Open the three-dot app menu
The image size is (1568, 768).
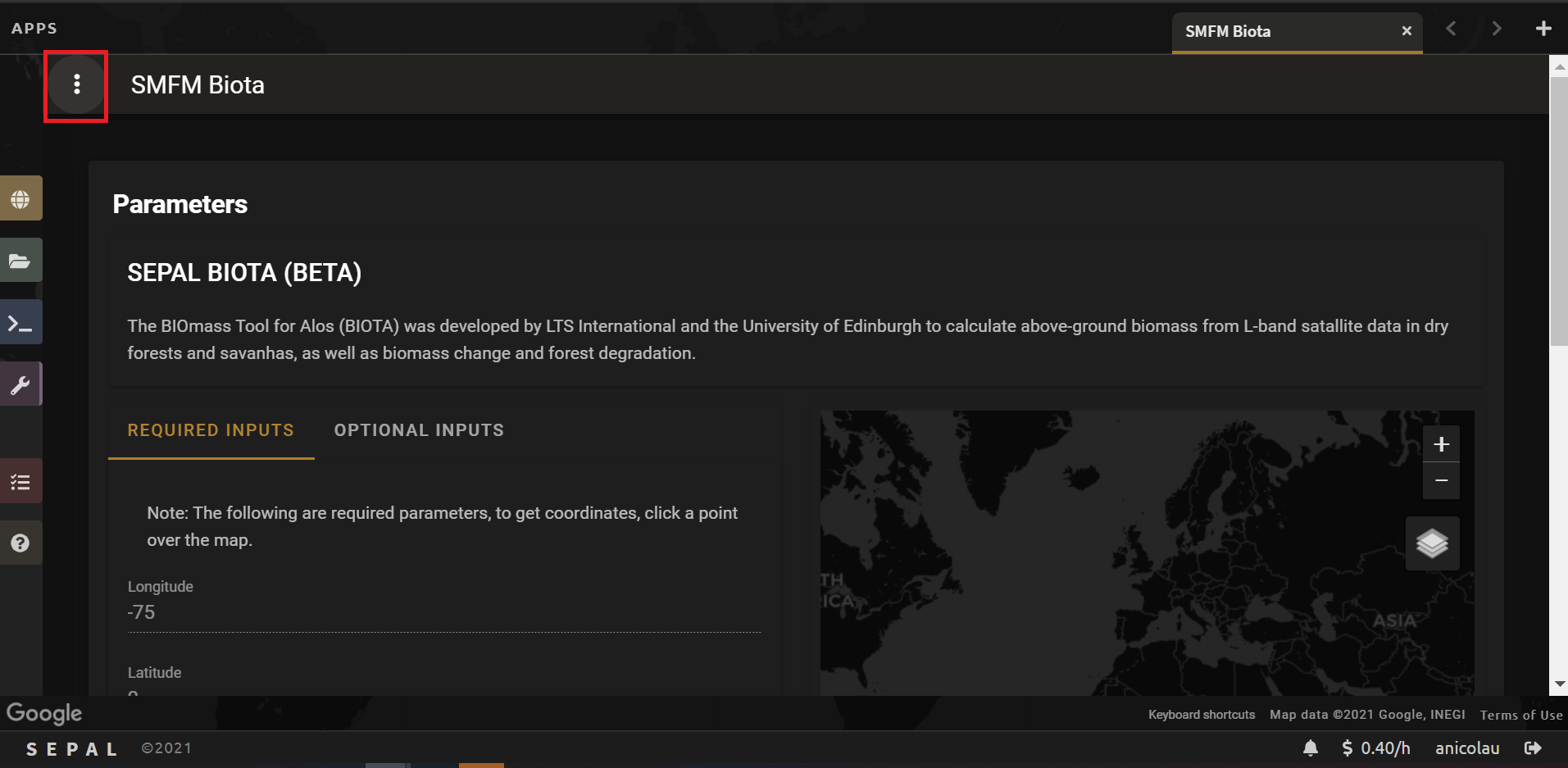[76, 84]
